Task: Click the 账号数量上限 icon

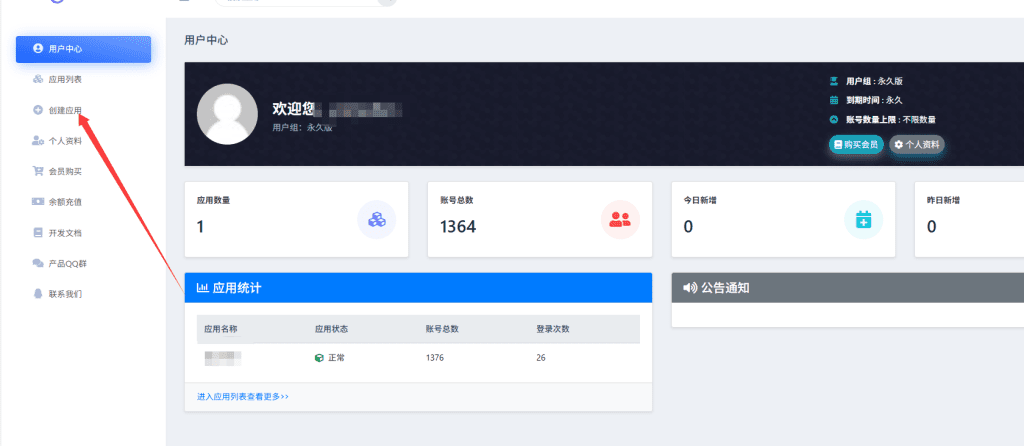Action: coord(834,119)
